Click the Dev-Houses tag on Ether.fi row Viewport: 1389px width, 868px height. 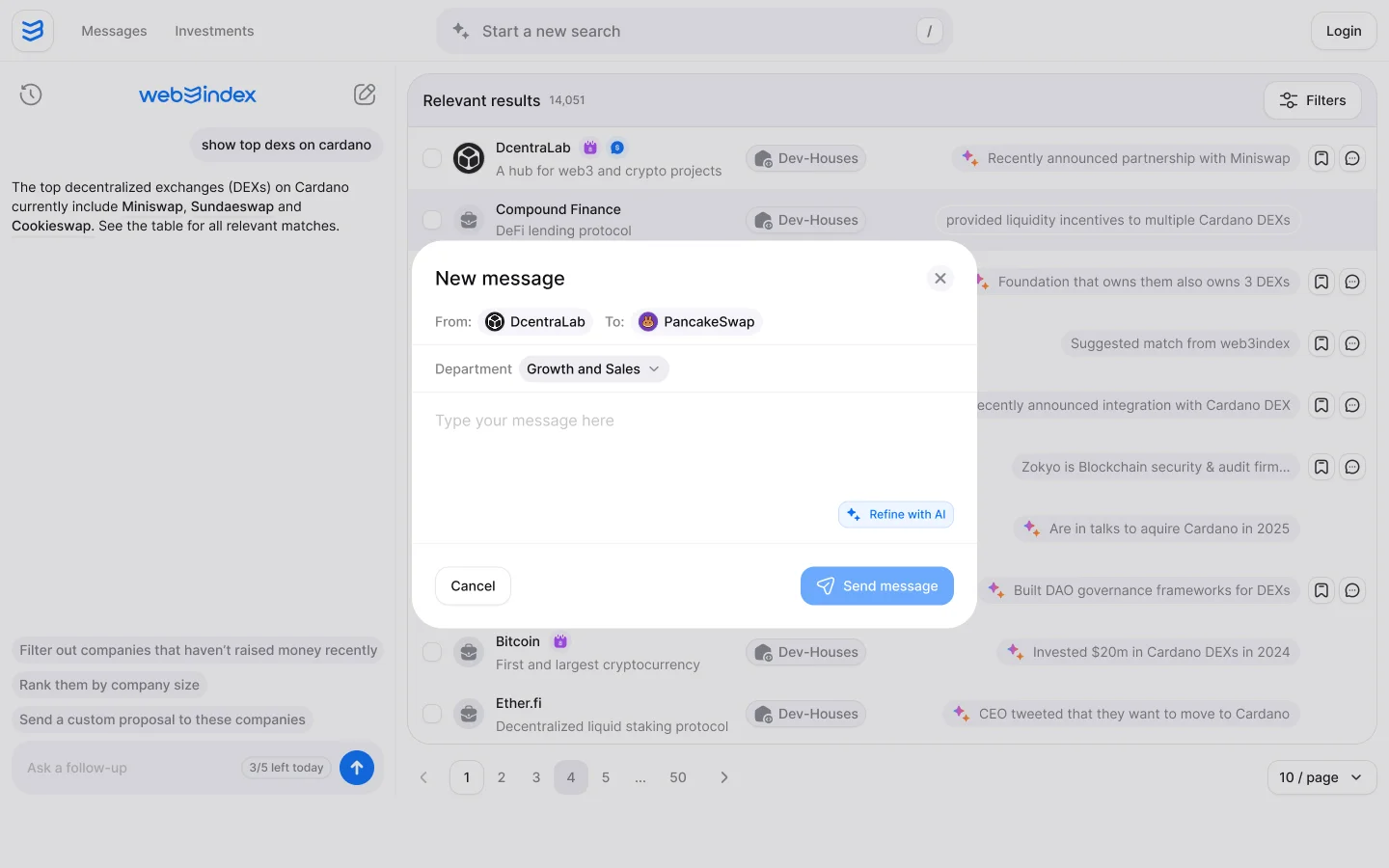(806, 714)
